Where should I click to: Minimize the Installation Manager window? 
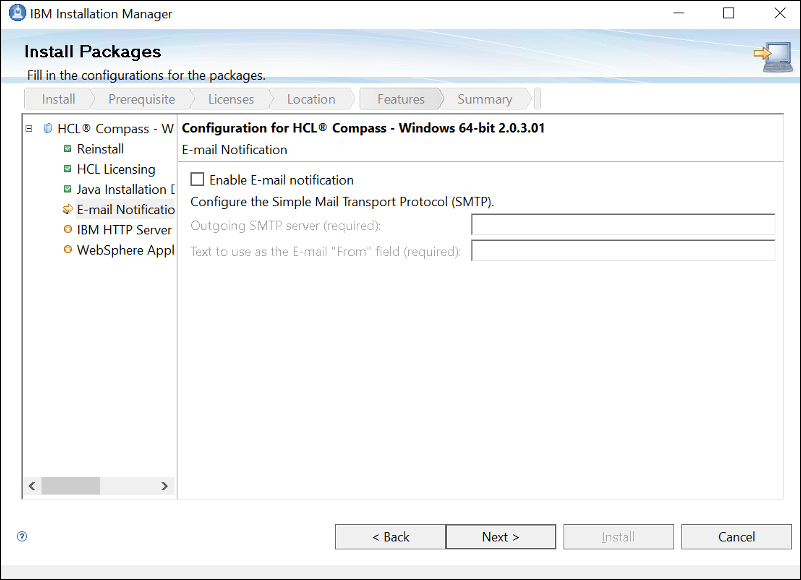[x=679, y=13]
